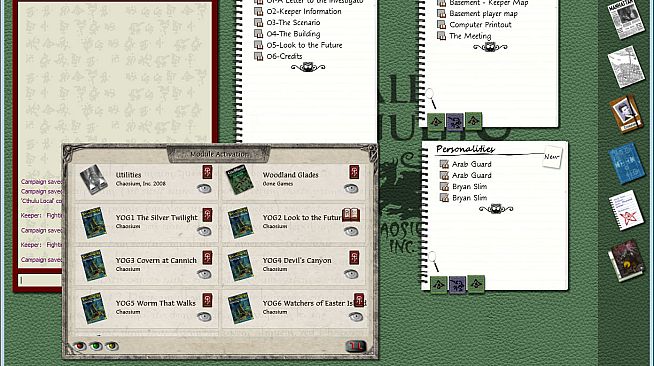This screenshot has height=366, width=654.
Task: Click the chat text entry box
Action: 40,280
